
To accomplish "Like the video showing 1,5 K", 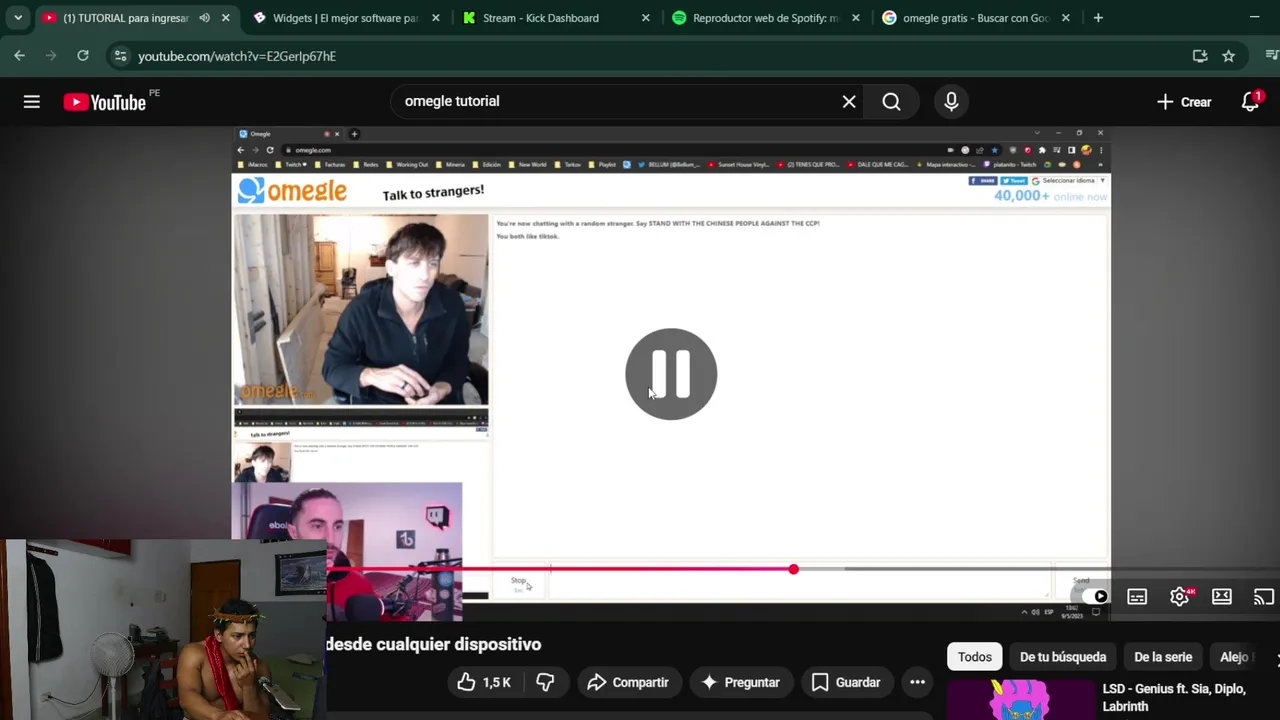I will [x=484, y=682].
